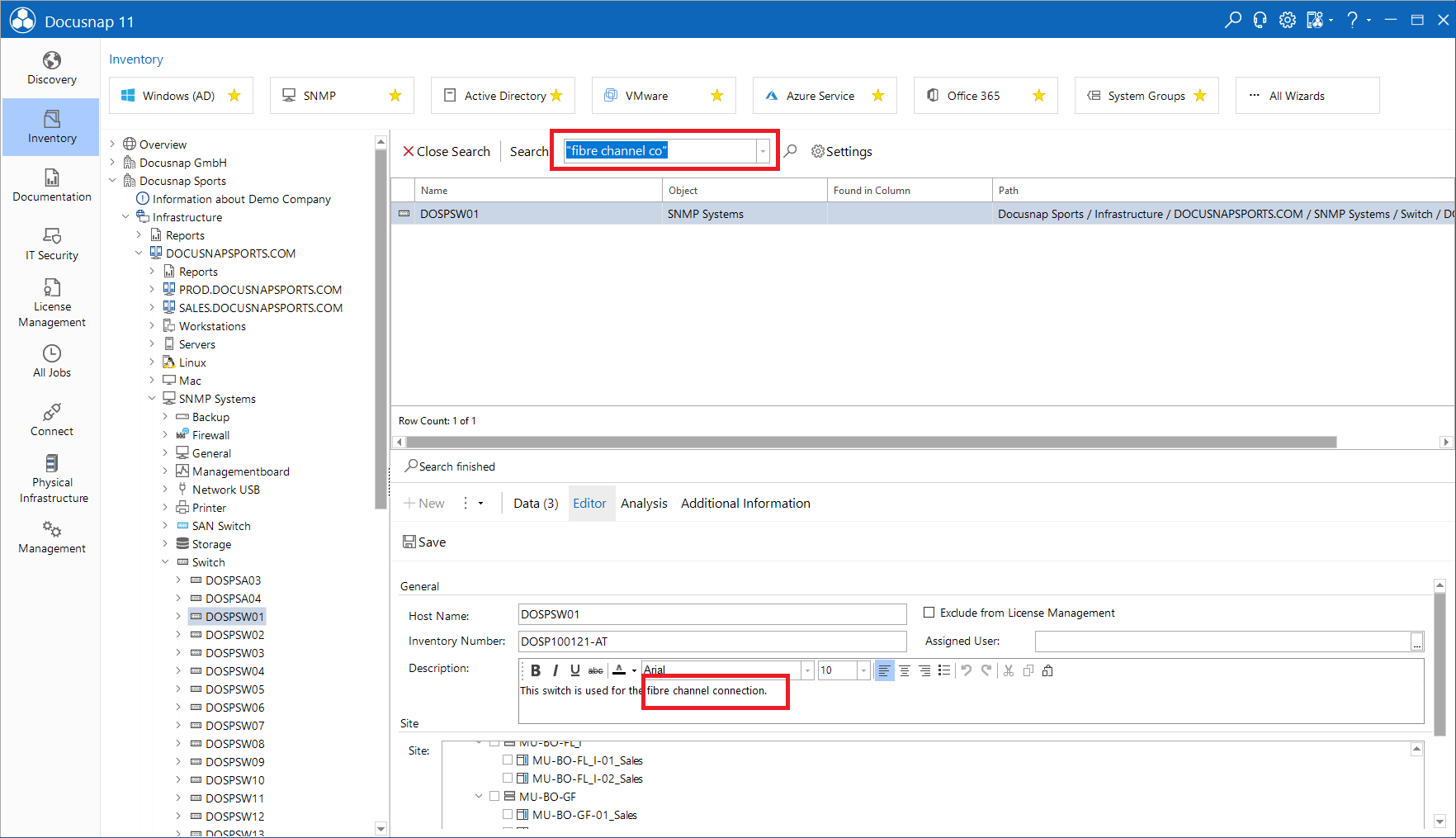The width and height of the screenshot is (1456, 838).
Task: Apply bold formatting in description editor
Action: pyautogui.click(x=536, y=670)
